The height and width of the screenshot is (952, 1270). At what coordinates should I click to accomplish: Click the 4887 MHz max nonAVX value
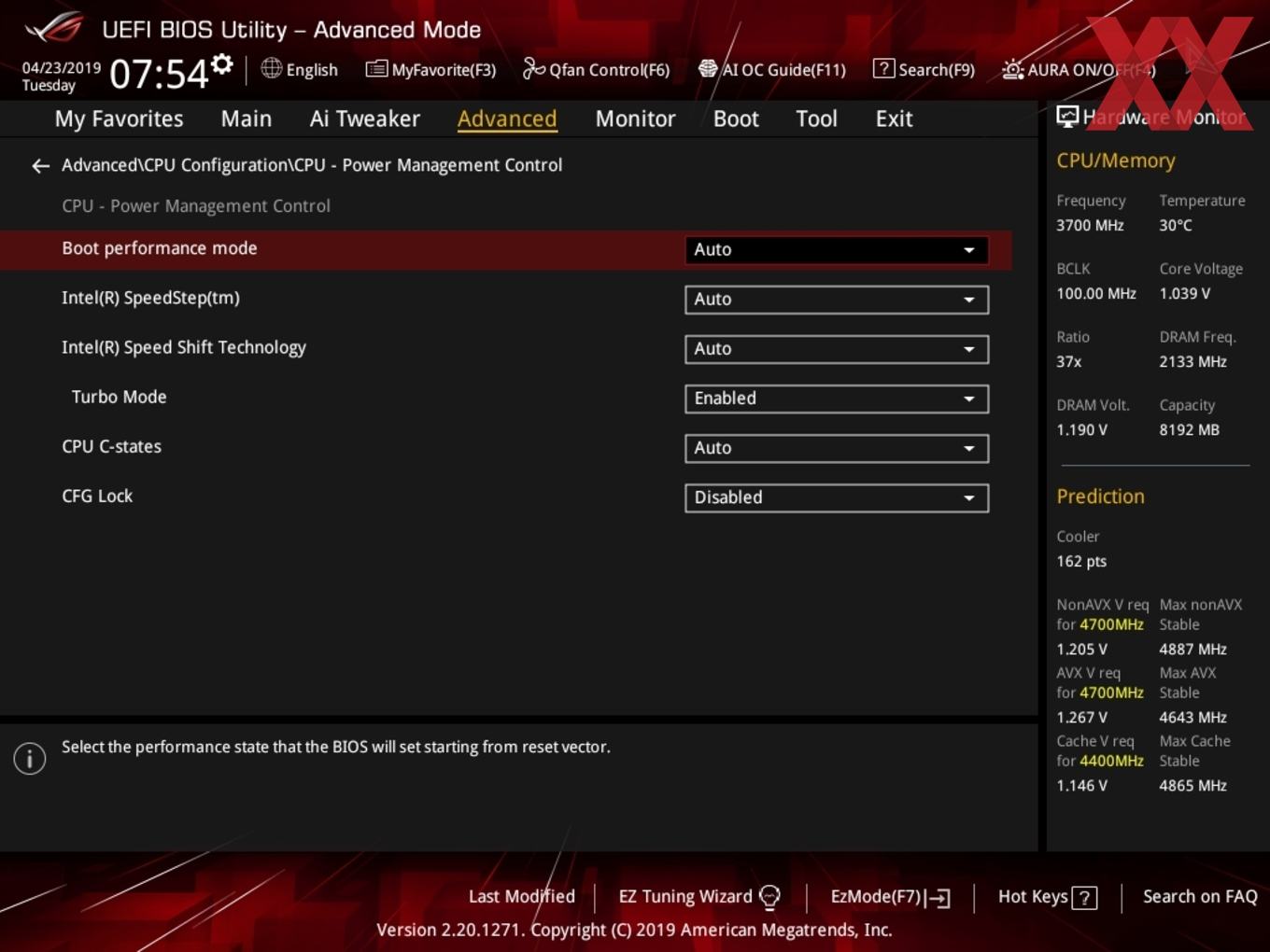(1192, 649)
